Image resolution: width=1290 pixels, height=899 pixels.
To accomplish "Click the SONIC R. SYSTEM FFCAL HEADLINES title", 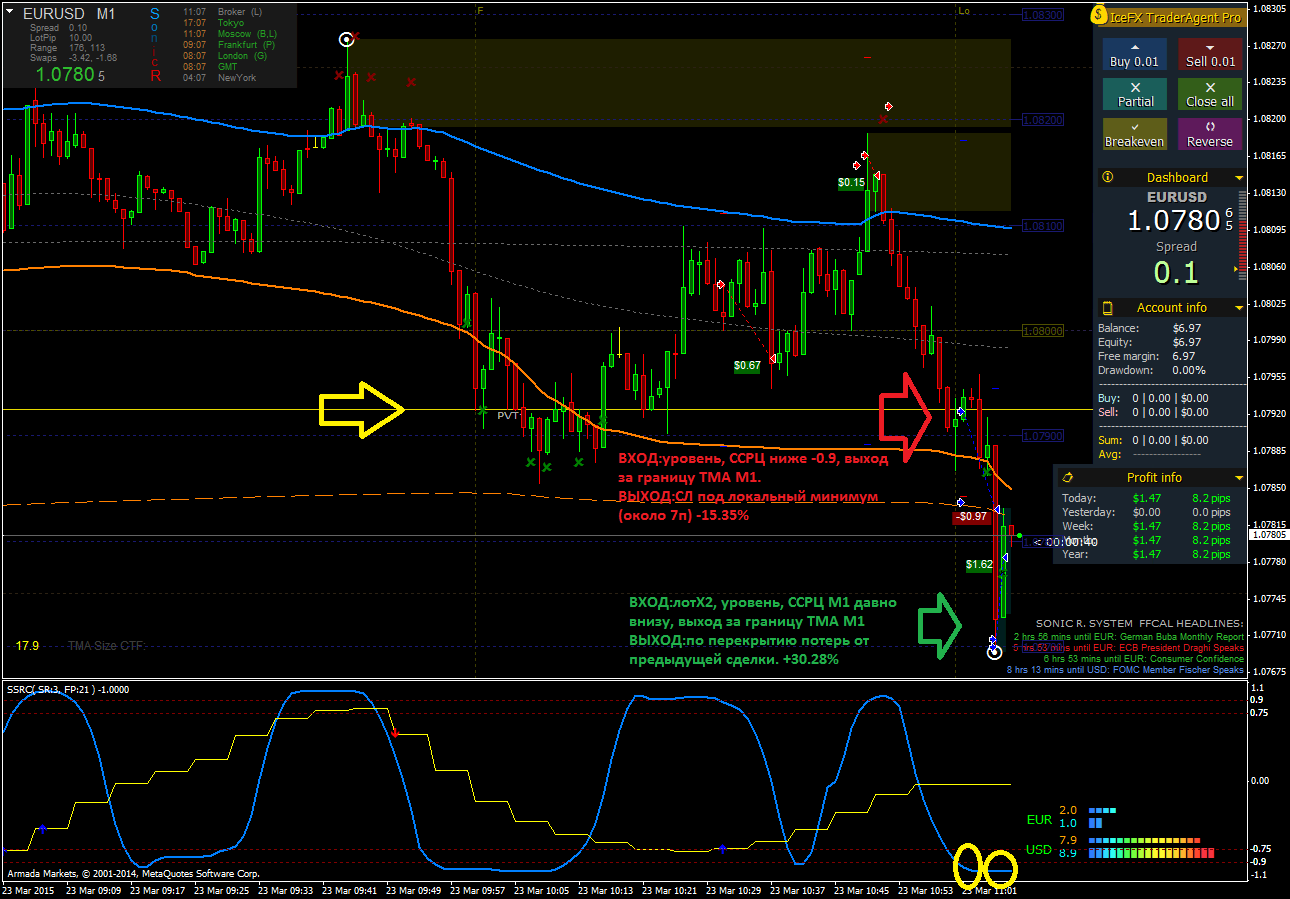I will [1140, 623].
